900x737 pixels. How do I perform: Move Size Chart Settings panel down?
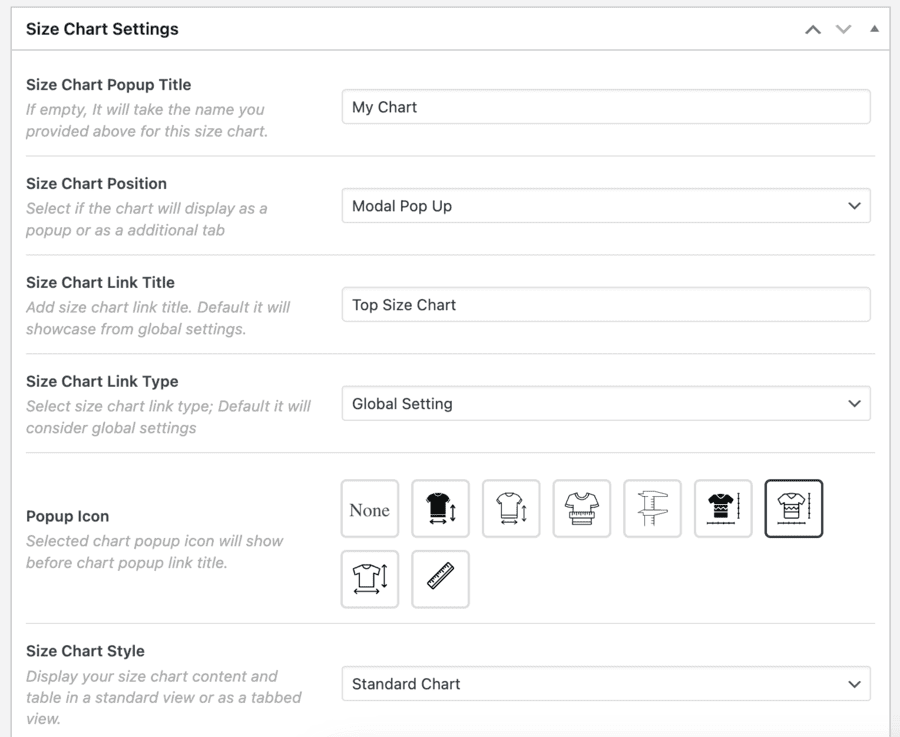click(843, 29)
